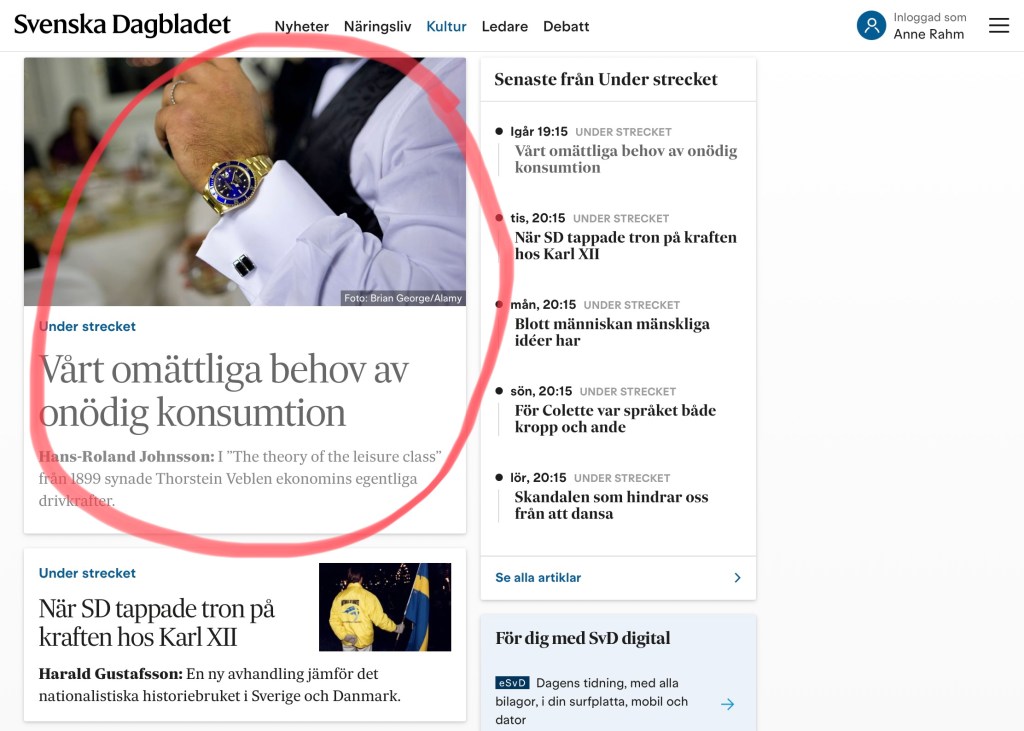Click the Inloggad som Anne Rahm label
Viewport: 1024px width, 731px height.
pyautogui.click(x=929, y=25)
